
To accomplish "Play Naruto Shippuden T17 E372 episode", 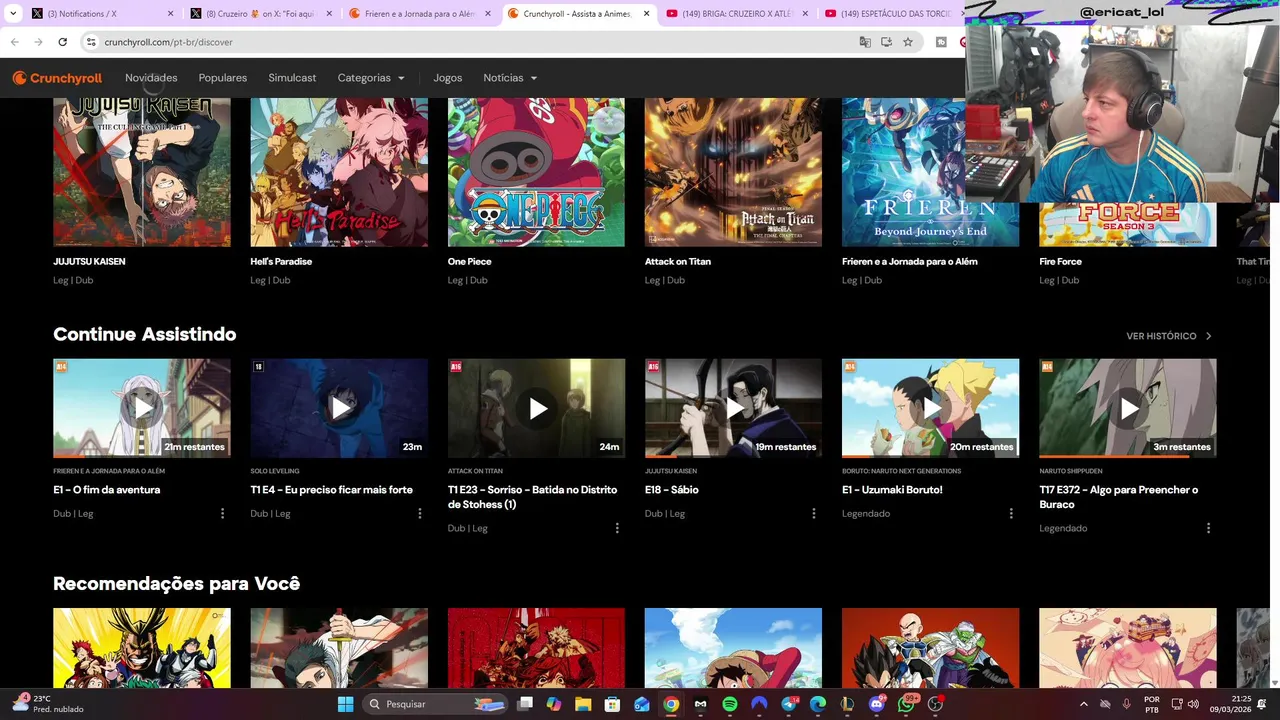I will [1128, 408].
